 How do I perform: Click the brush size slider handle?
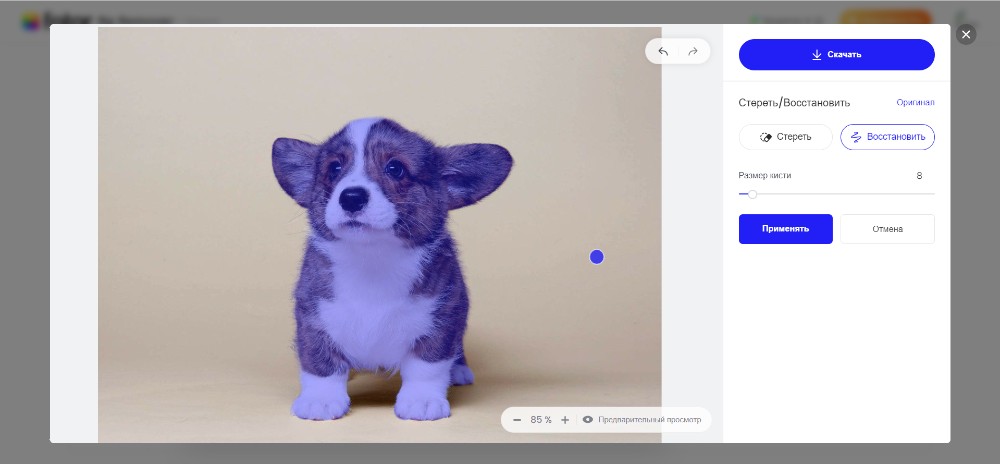tap(752, 194)
